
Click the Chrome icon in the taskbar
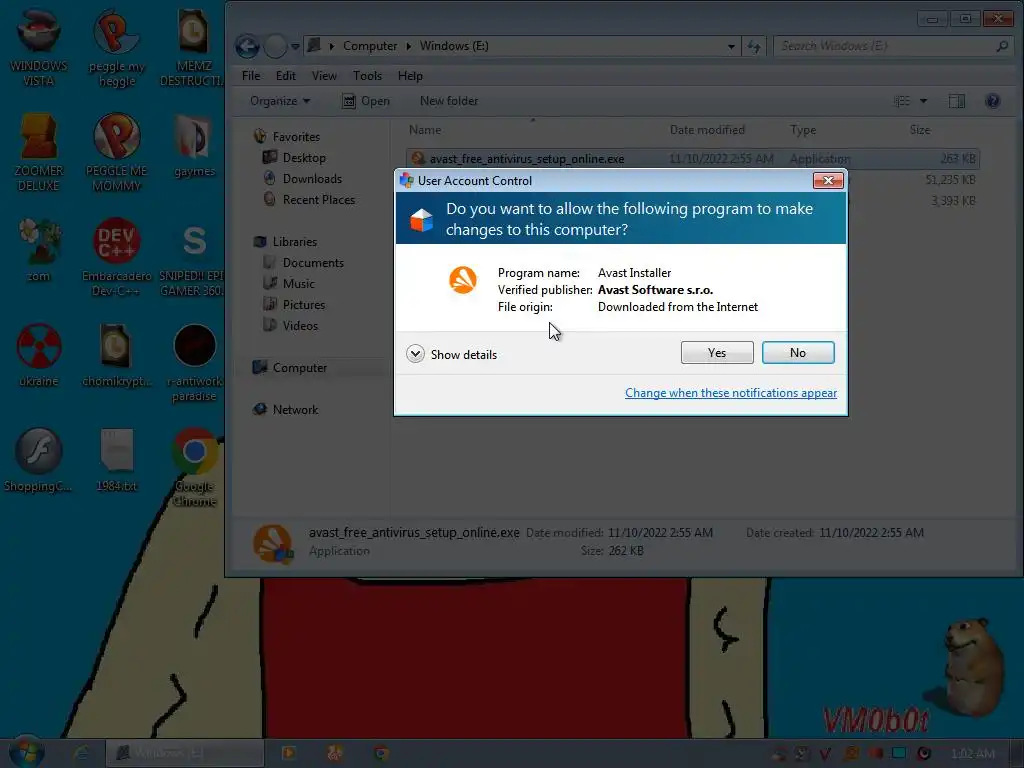click(381, 753)
